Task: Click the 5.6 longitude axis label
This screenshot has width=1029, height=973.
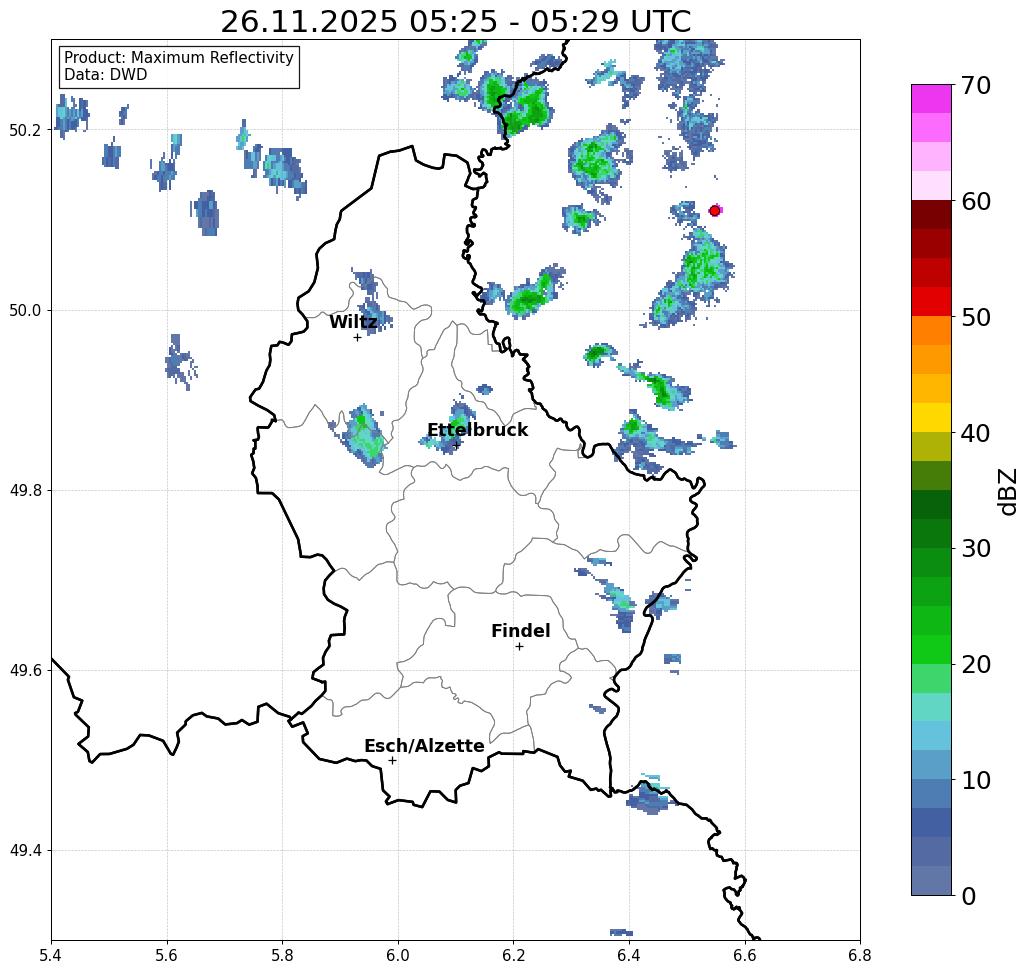Action: pyautogui.click(x=167, y=955)
